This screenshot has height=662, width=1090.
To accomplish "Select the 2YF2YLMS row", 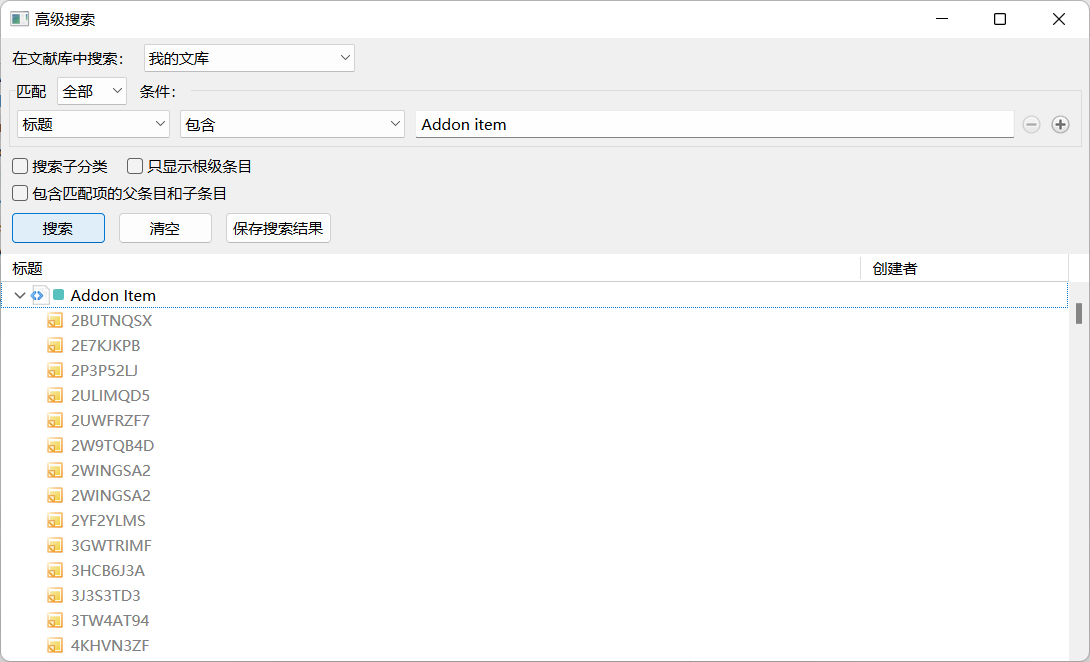I will click(534, 521).
